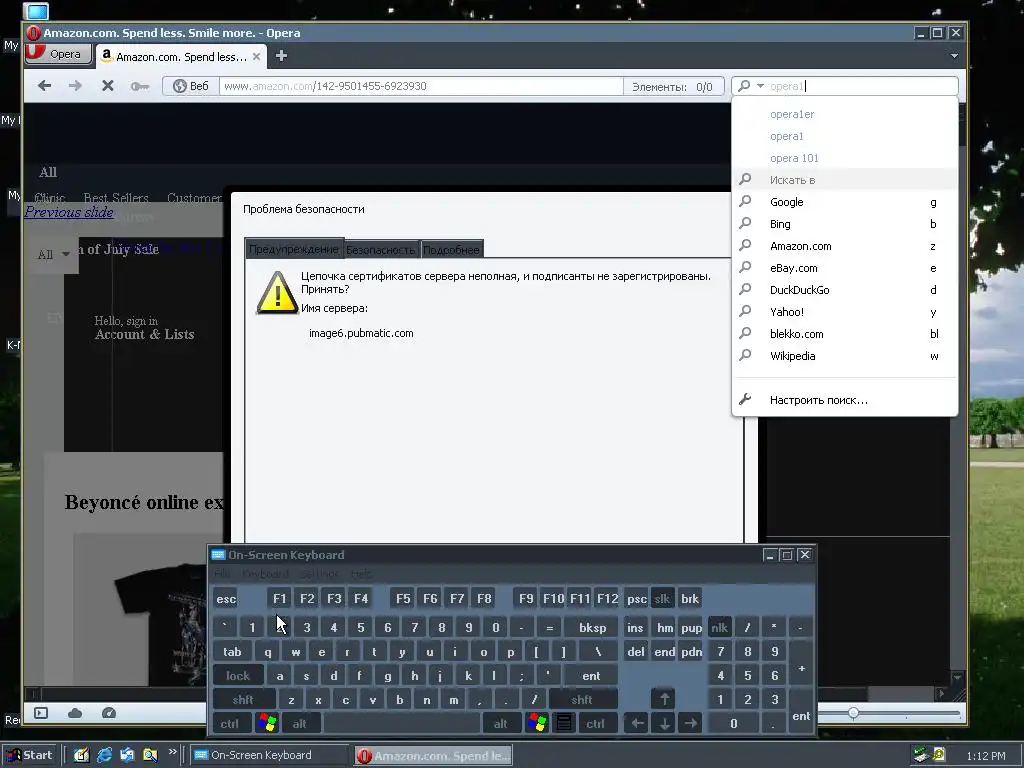Launch Internet Explorer from Quick Launch
This screenshot has height=768, width=1024.
[104, 755]
